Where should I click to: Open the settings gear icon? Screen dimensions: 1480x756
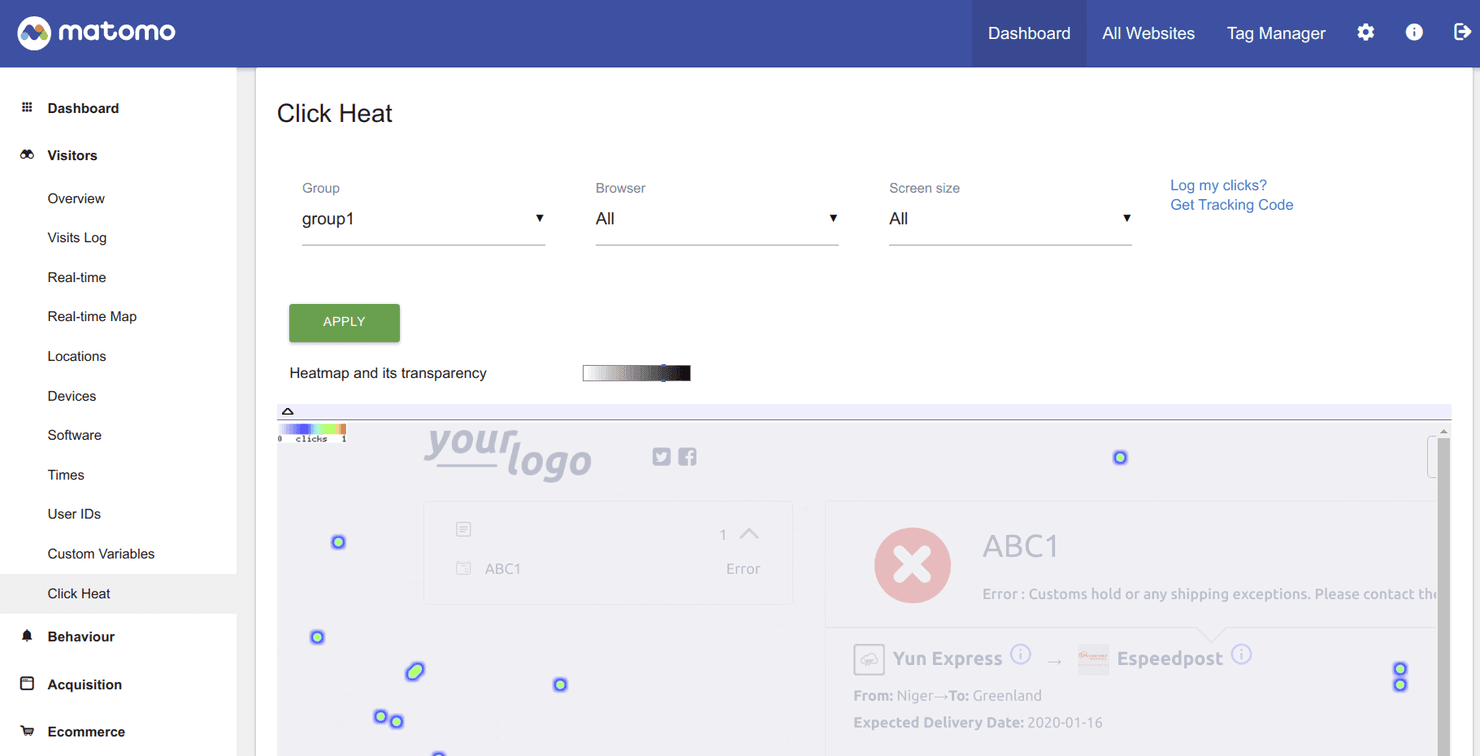coord(1365,32)
